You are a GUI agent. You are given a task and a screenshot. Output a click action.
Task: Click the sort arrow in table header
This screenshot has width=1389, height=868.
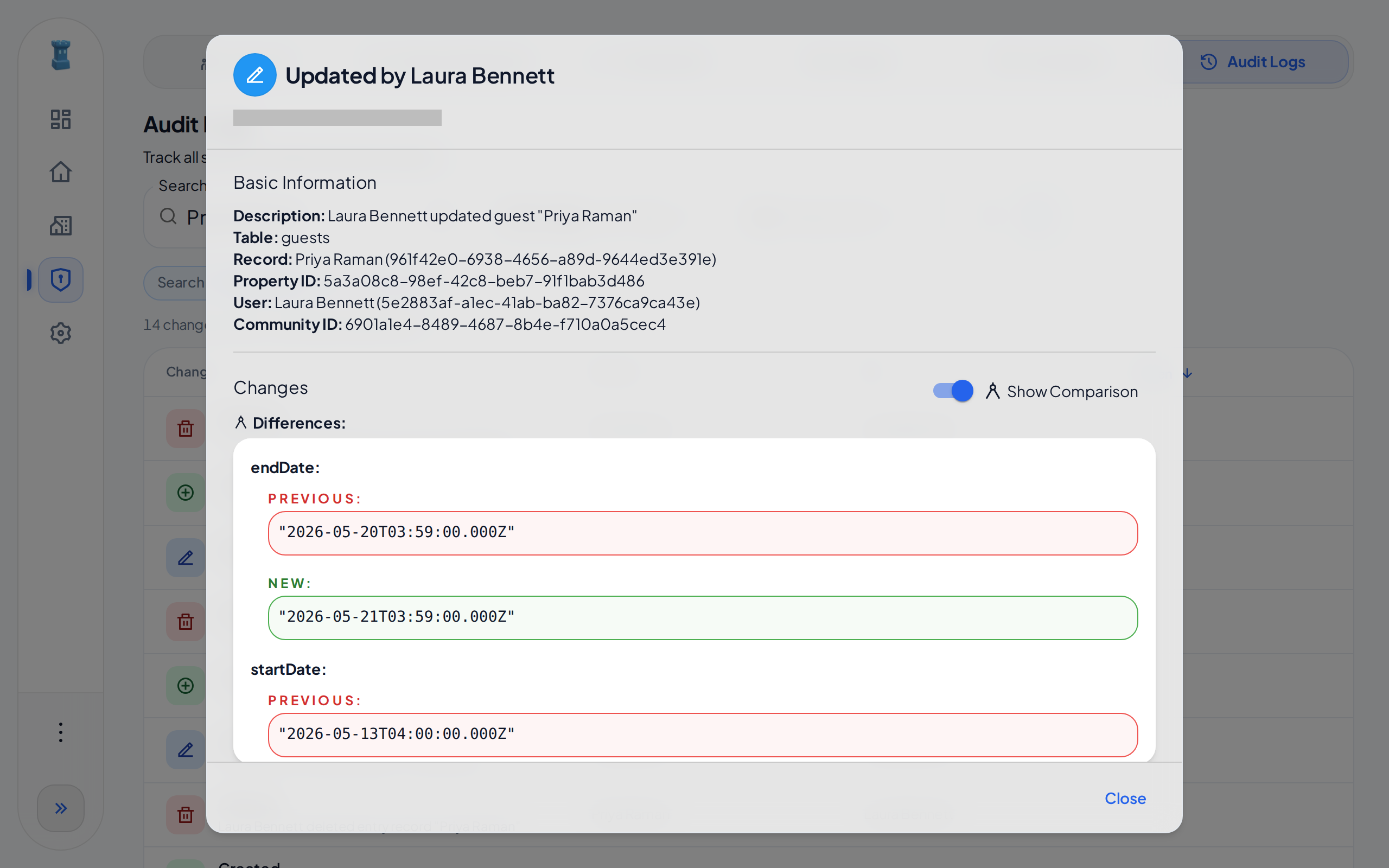click(x=1188, y=374)
